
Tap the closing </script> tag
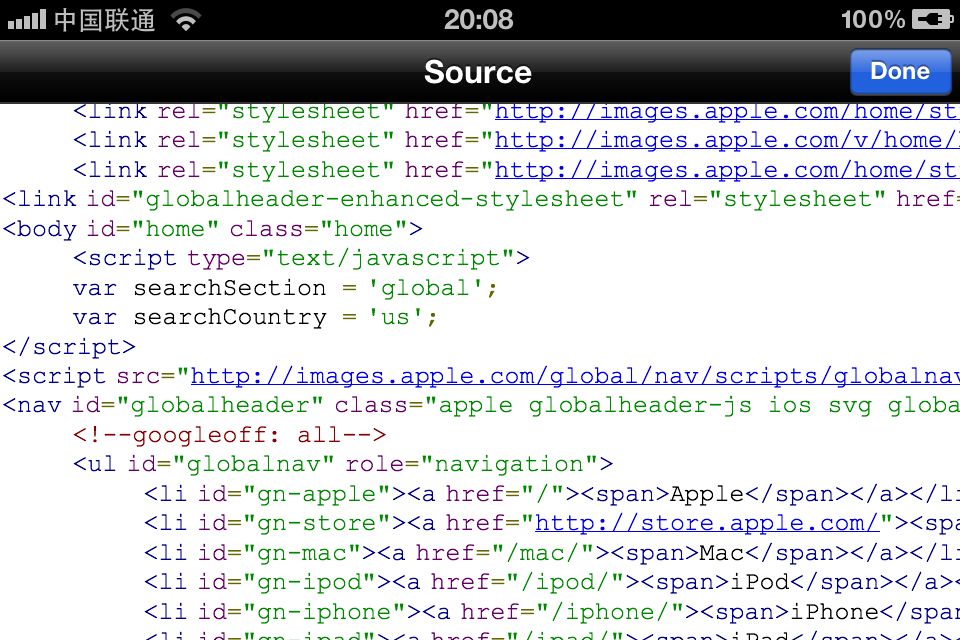coord(69,347)
